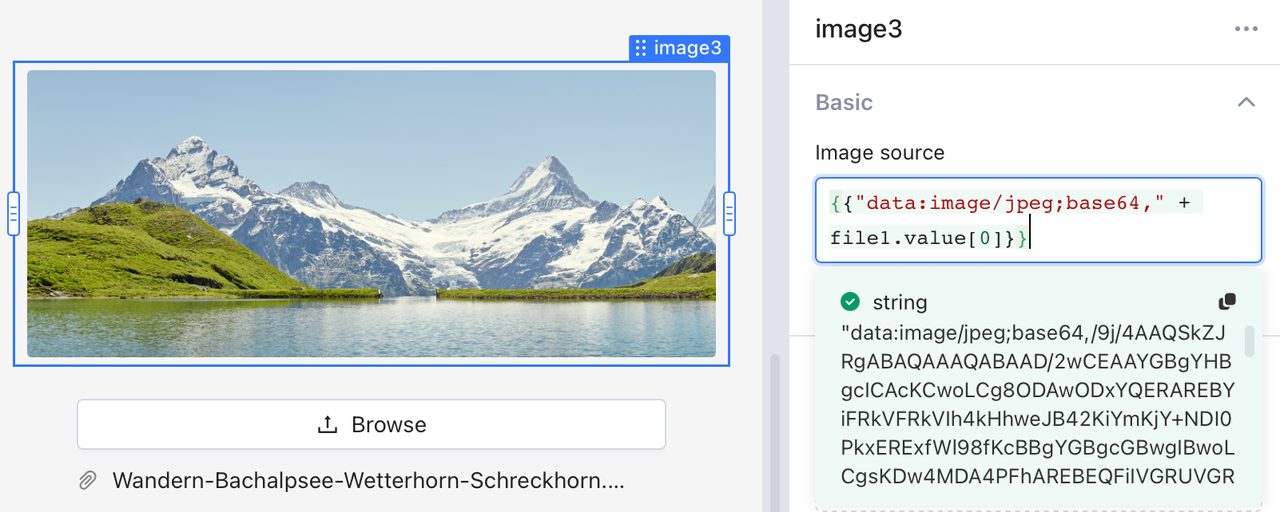Click the left resize handle of image3

pos(13,213)
